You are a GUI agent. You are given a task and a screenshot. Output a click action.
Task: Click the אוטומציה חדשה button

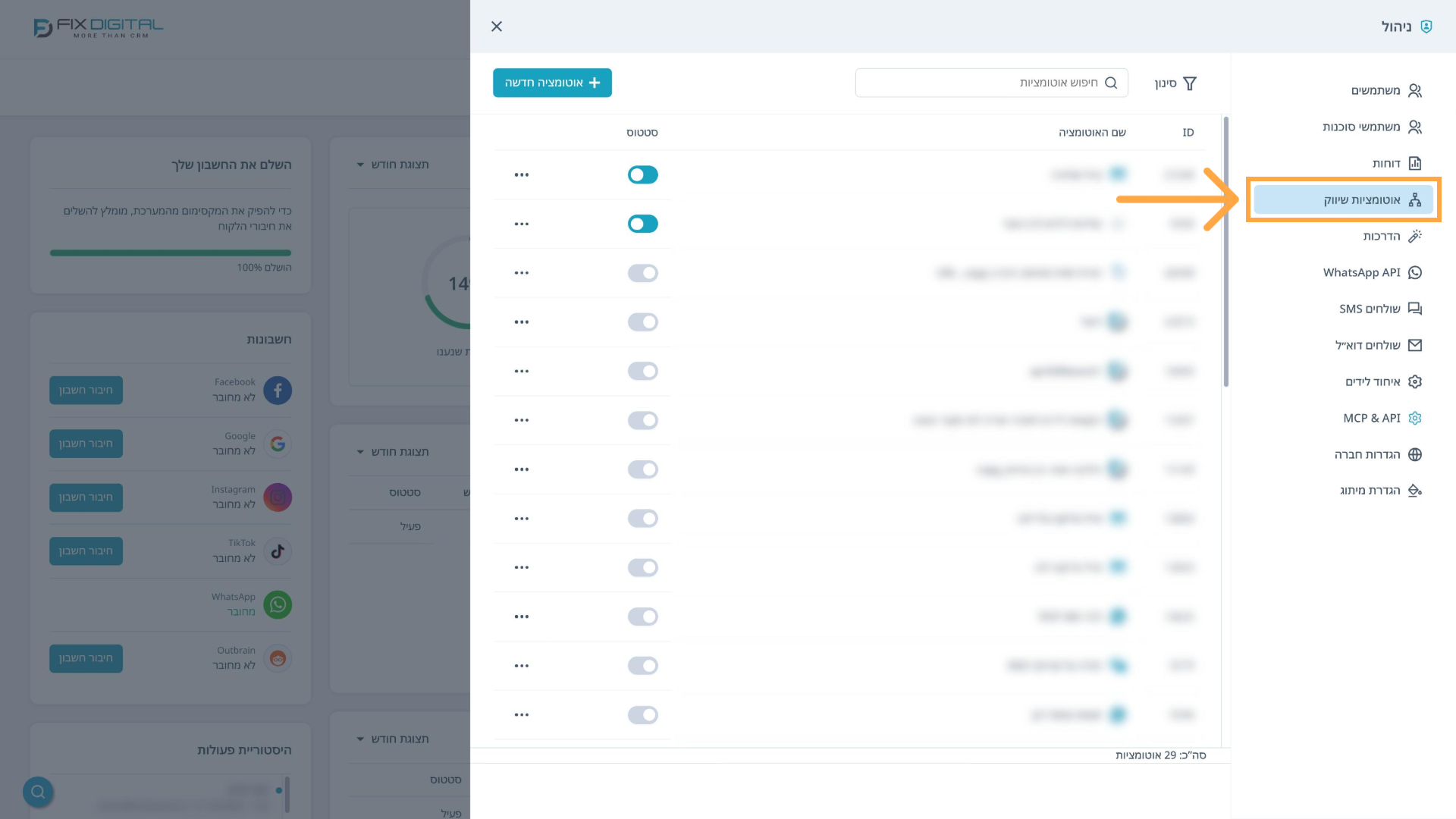pyautogui.click(x=552, y=83)
